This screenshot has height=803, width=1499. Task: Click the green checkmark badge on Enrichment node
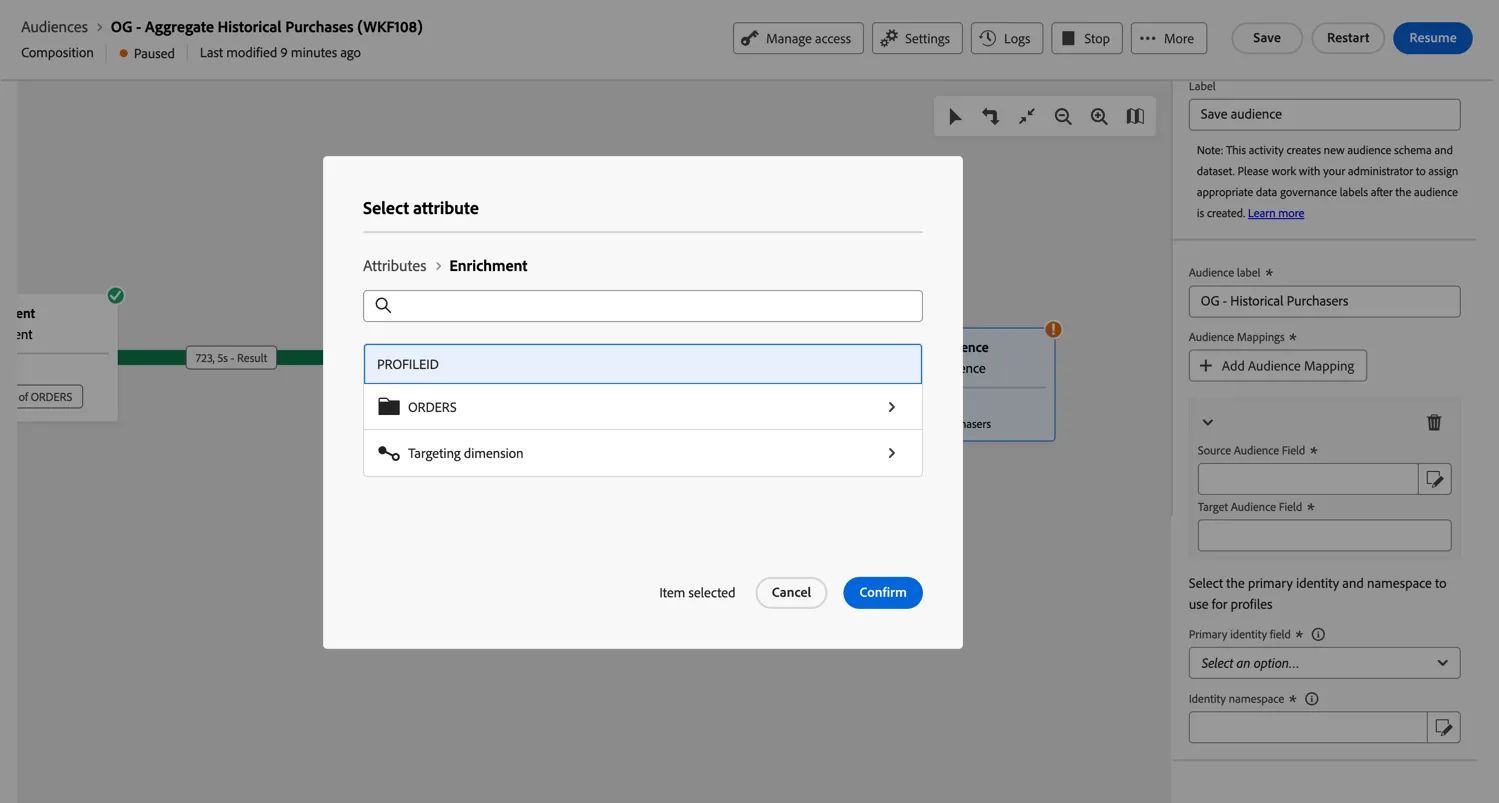coord(116,295)
